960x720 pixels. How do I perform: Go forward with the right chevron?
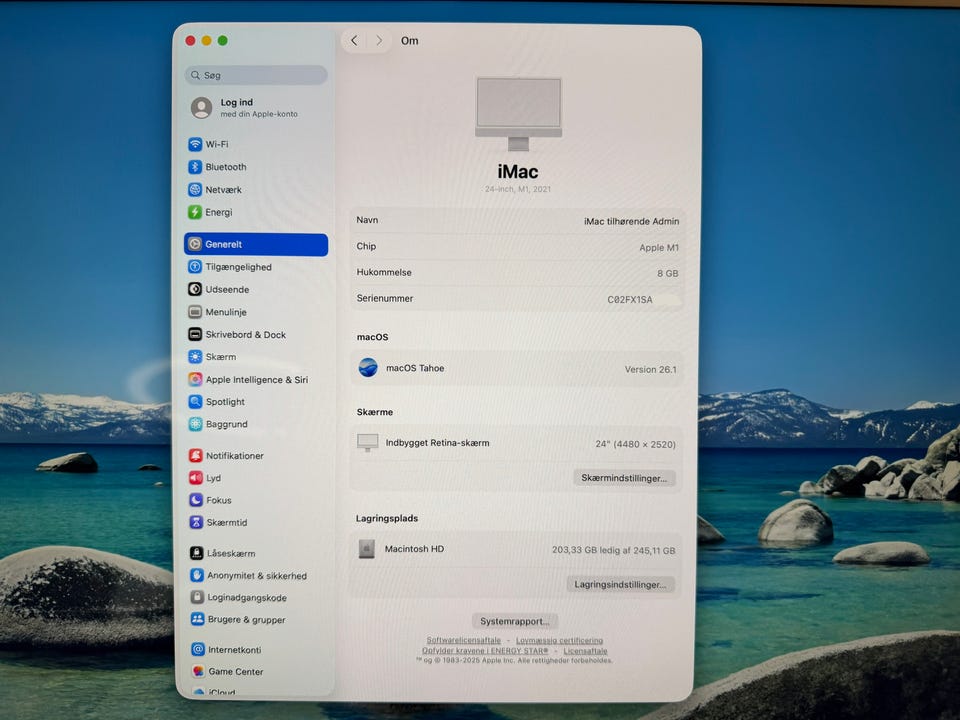(x=379, y=40)
